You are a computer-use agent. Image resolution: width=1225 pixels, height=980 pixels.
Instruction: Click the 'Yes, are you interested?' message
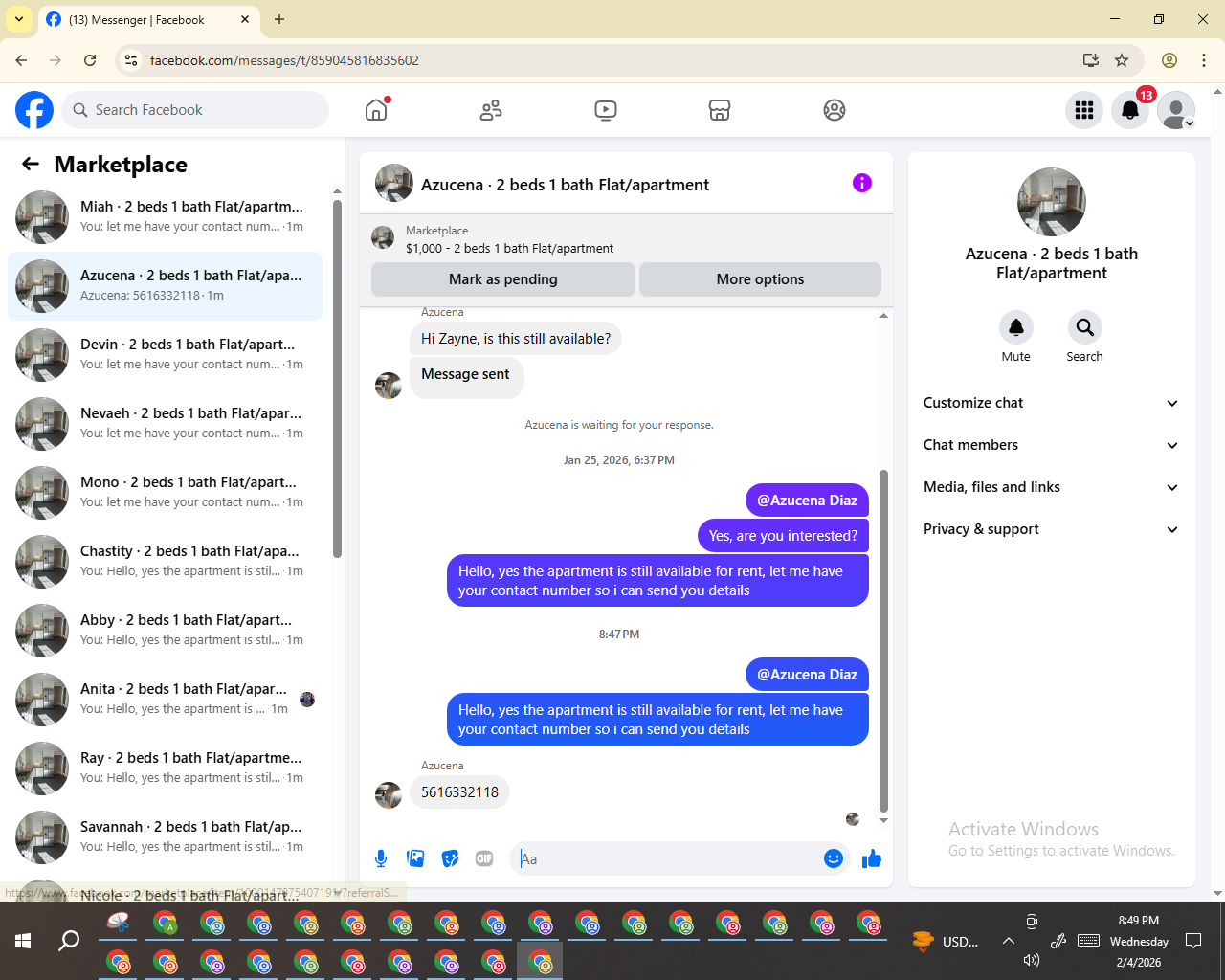783,536
